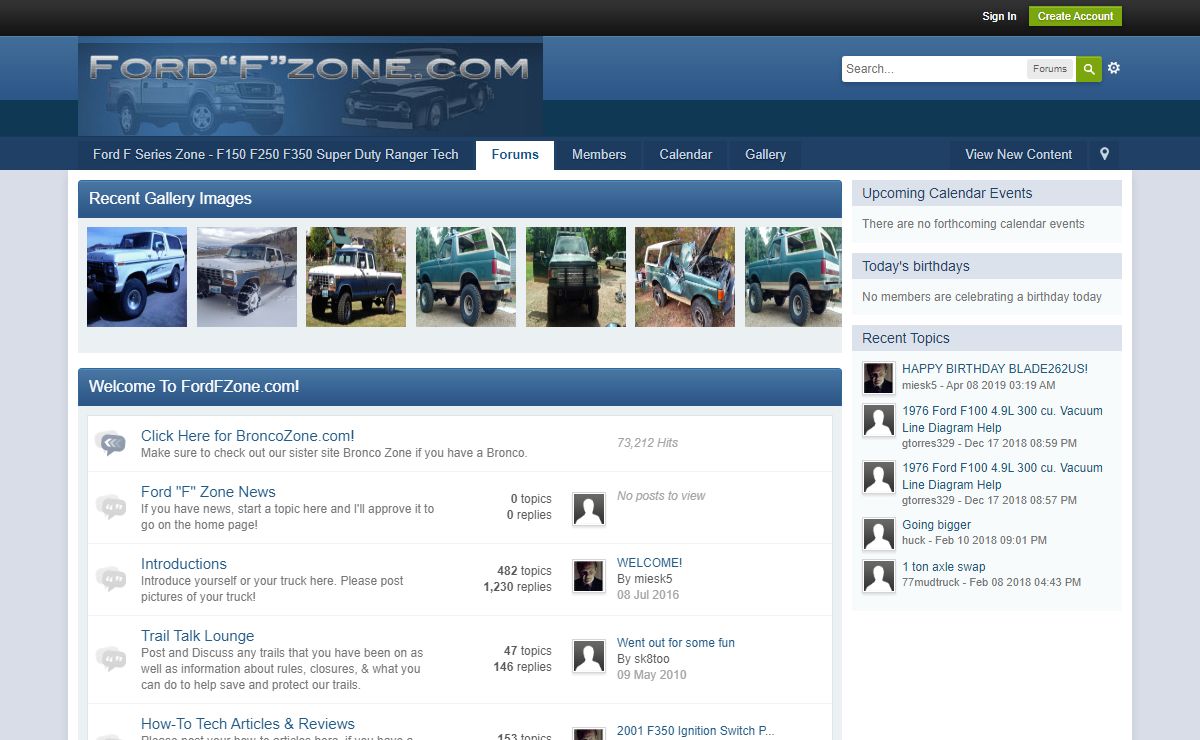Click the Sign In link
This screenshot has width=1200, height=740.
[x=999, y=16]
